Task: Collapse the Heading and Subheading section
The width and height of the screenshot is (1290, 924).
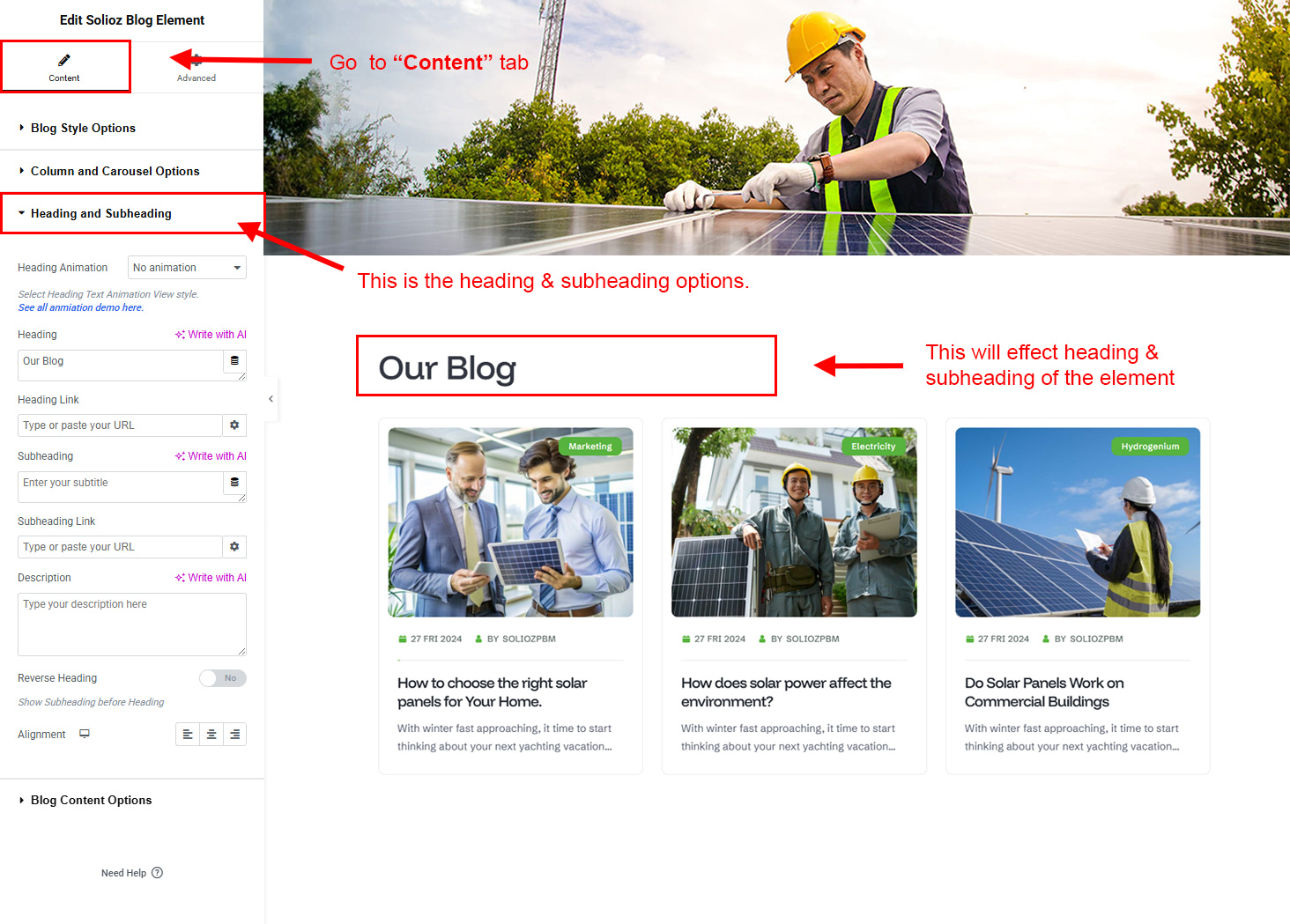Action: pos(100,213)
